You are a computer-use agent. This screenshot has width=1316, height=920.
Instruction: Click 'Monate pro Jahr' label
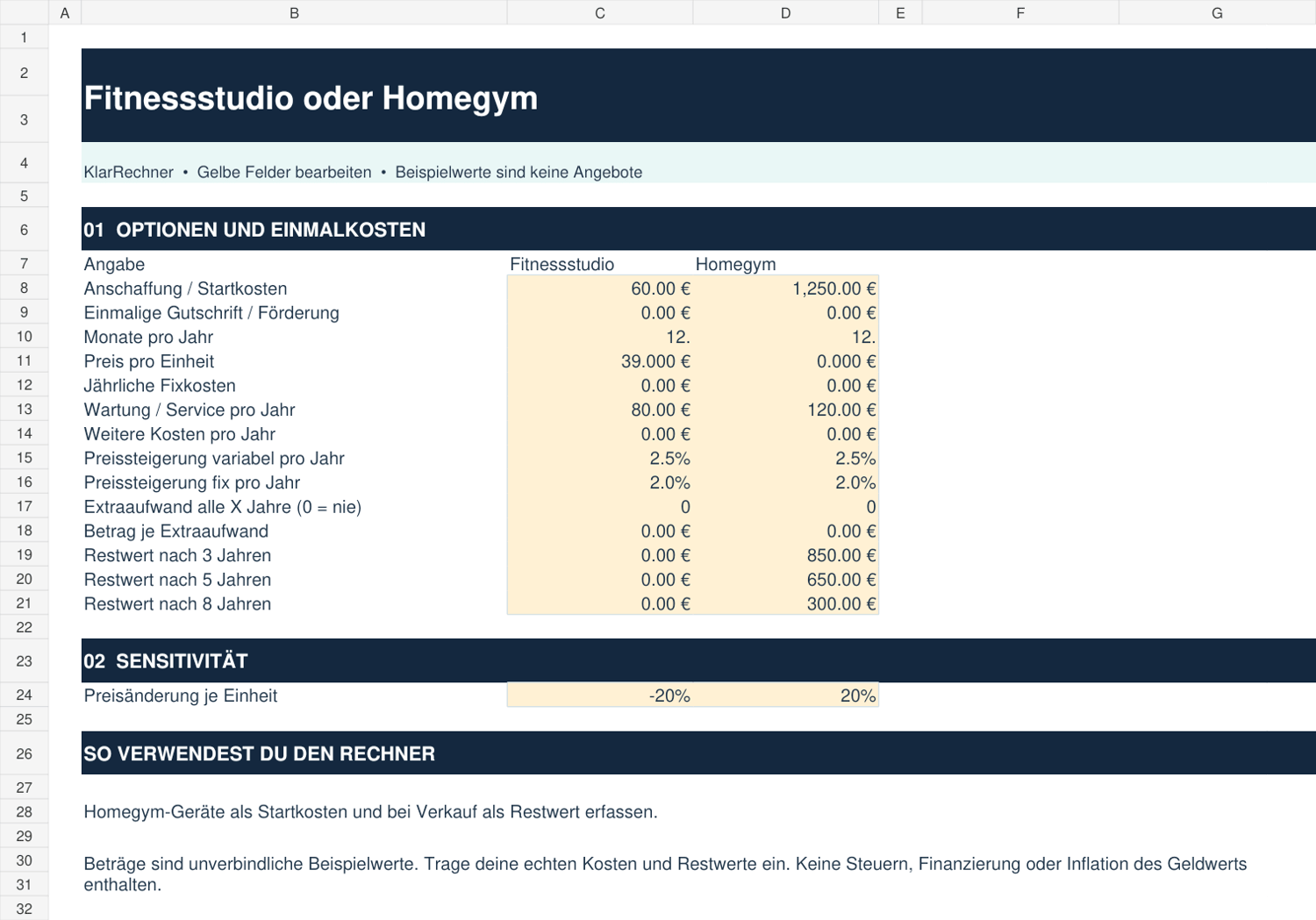pos(148,337)
